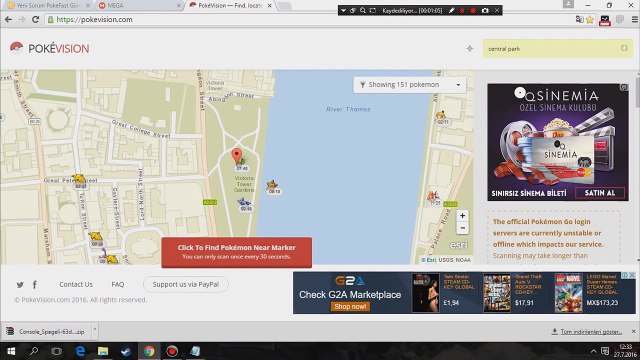Open PokéVision Facebook page
The image size is (640, 360).
[x=35, y=284]
